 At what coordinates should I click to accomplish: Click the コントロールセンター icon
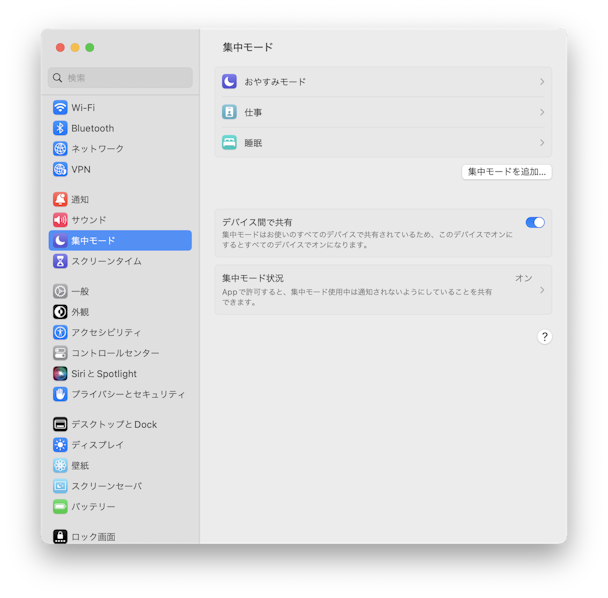(60, 353)
